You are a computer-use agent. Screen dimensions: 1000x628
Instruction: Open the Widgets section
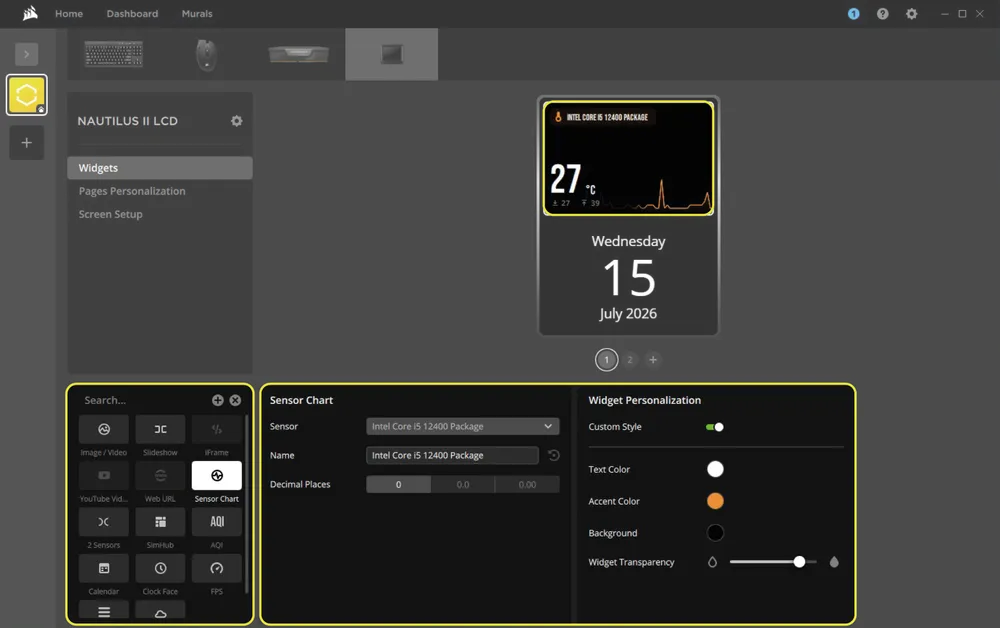click(x=159, y=168)
